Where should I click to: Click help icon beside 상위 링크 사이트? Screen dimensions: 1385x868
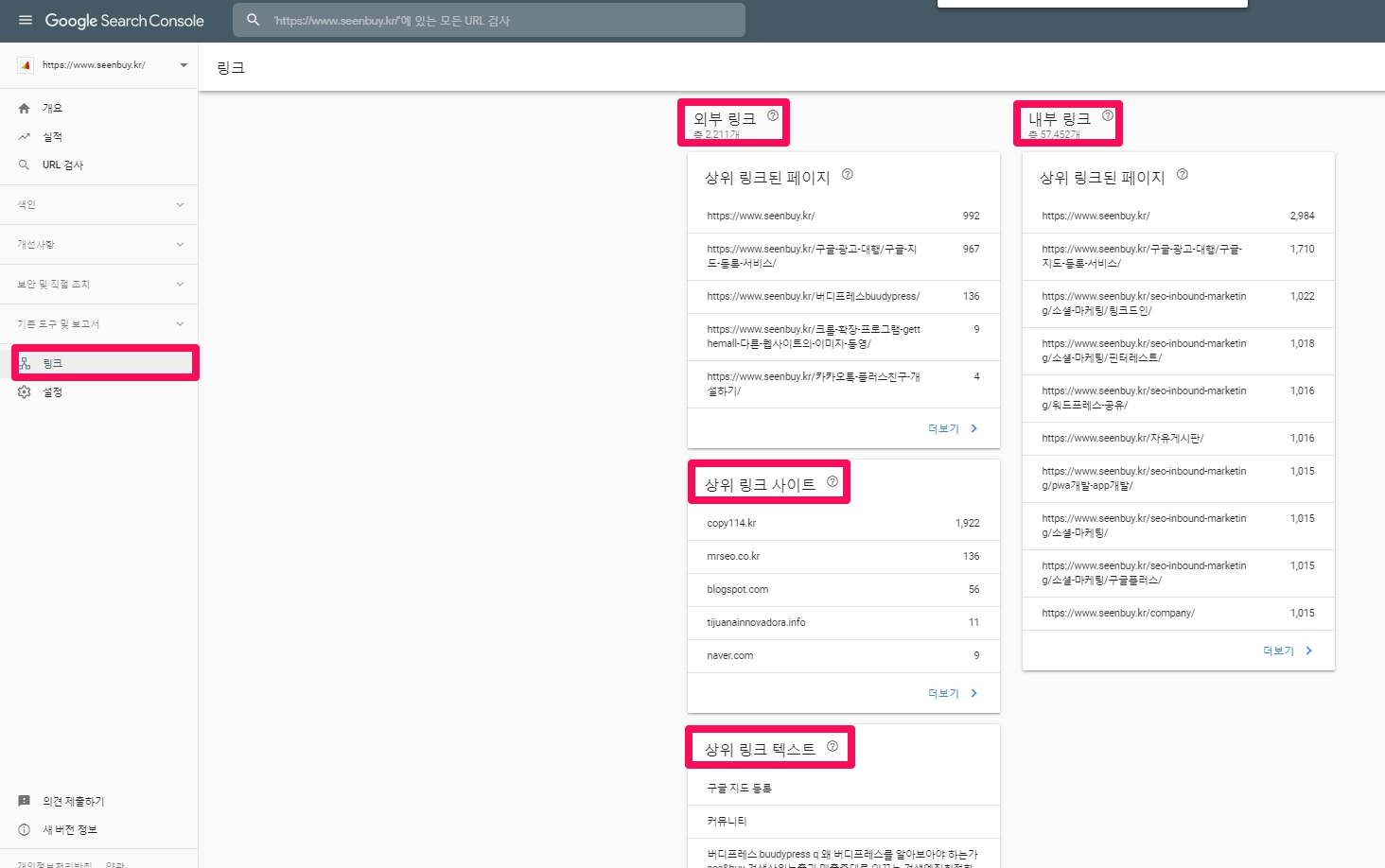click(833, 481)
